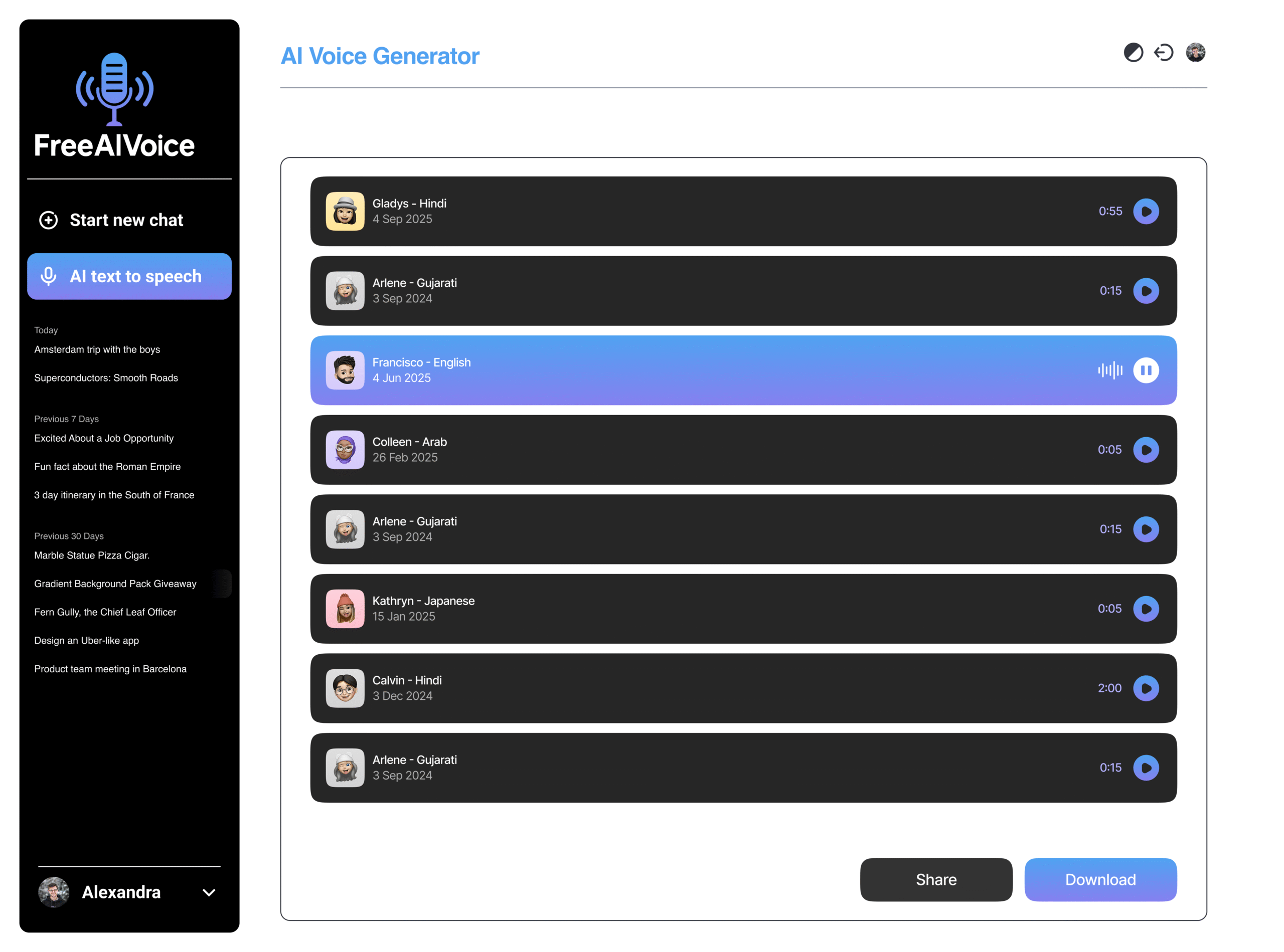
Task: Click Gladys's avatar thumbnail
Action: tap(345, 212)
